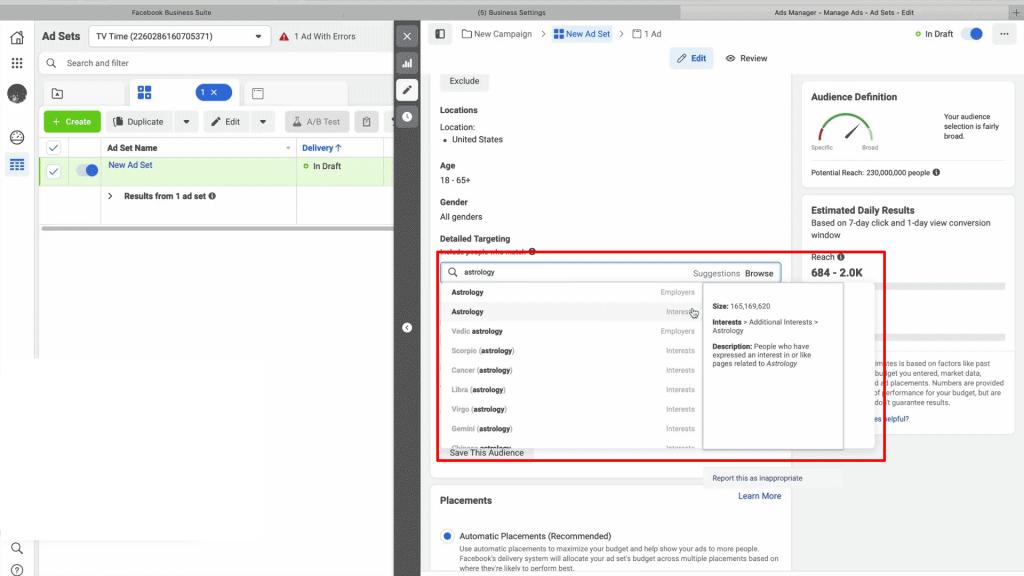This screenshot has width=1024, height=576.
Task: Click the profile avatar in the sidebar
Action: click(16, 92)
